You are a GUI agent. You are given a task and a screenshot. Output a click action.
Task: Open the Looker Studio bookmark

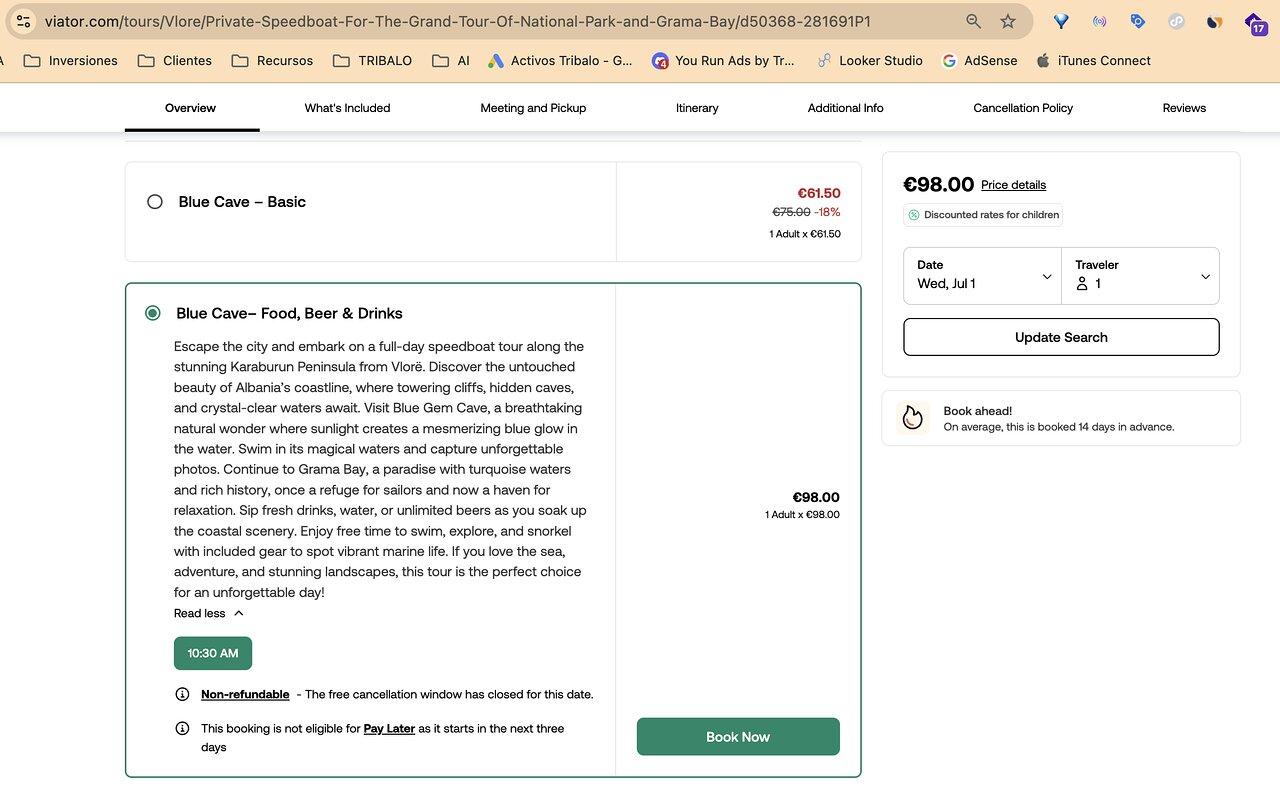[x=869, y=61]
